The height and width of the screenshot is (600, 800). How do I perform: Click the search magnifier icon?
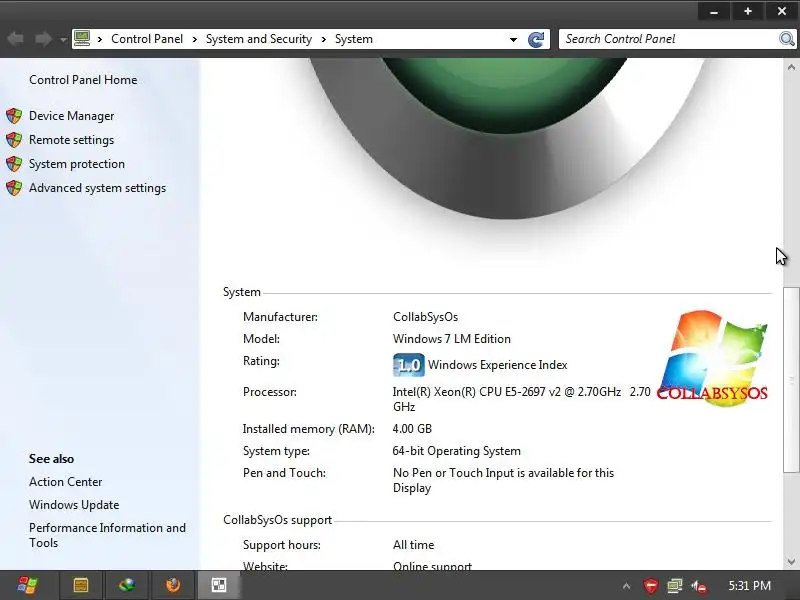pyautogui.click(x=787, y=39)
